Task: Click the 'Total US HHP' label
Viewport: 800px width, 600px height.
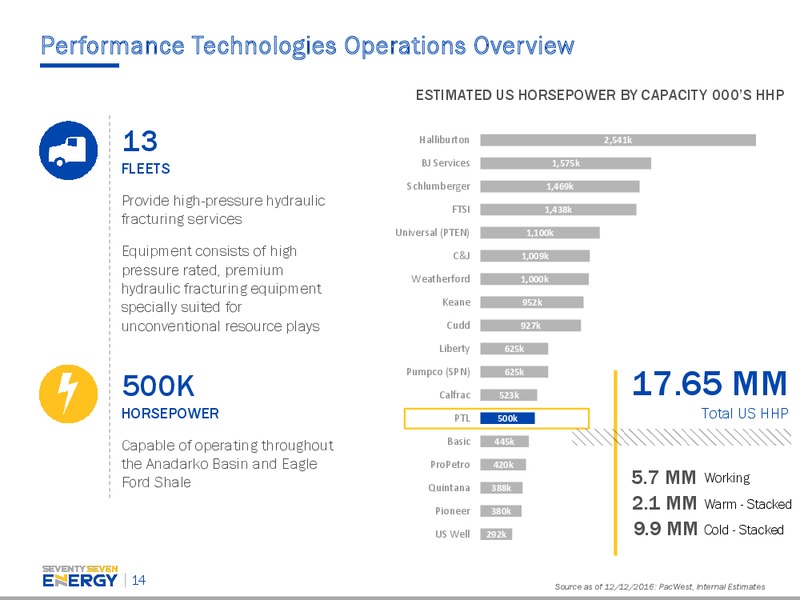Action: pos(745,413)
